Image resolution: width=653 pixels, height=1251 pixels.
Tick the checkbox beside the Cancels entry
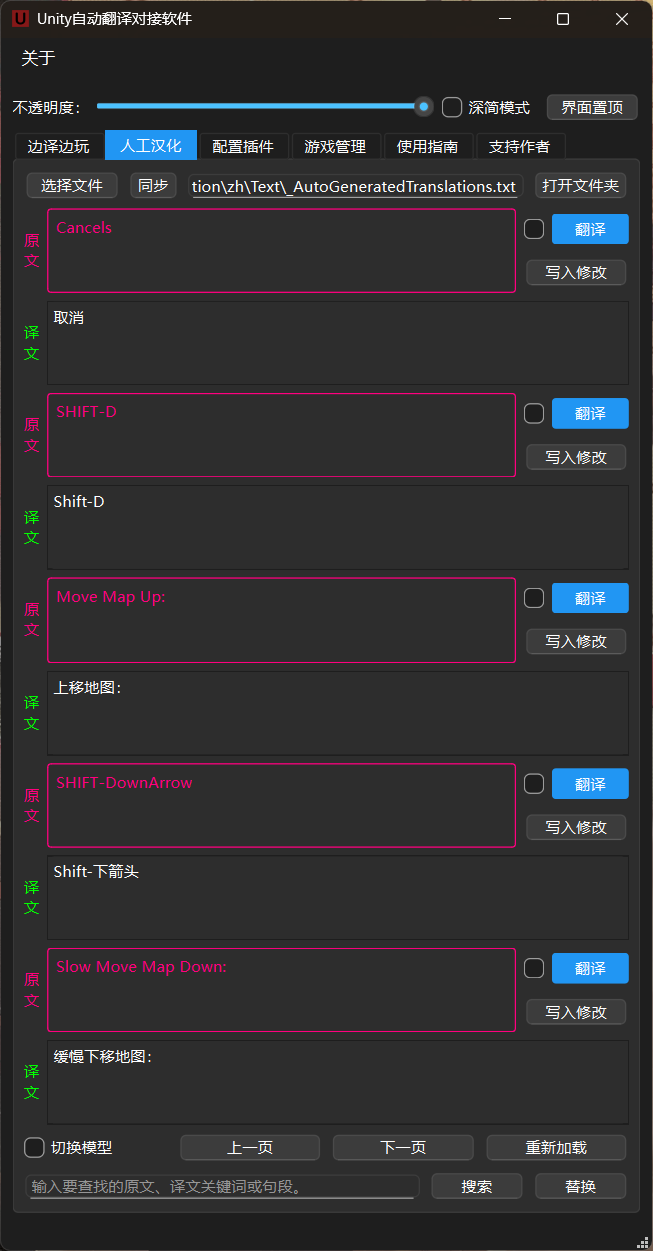click(534, 229)
